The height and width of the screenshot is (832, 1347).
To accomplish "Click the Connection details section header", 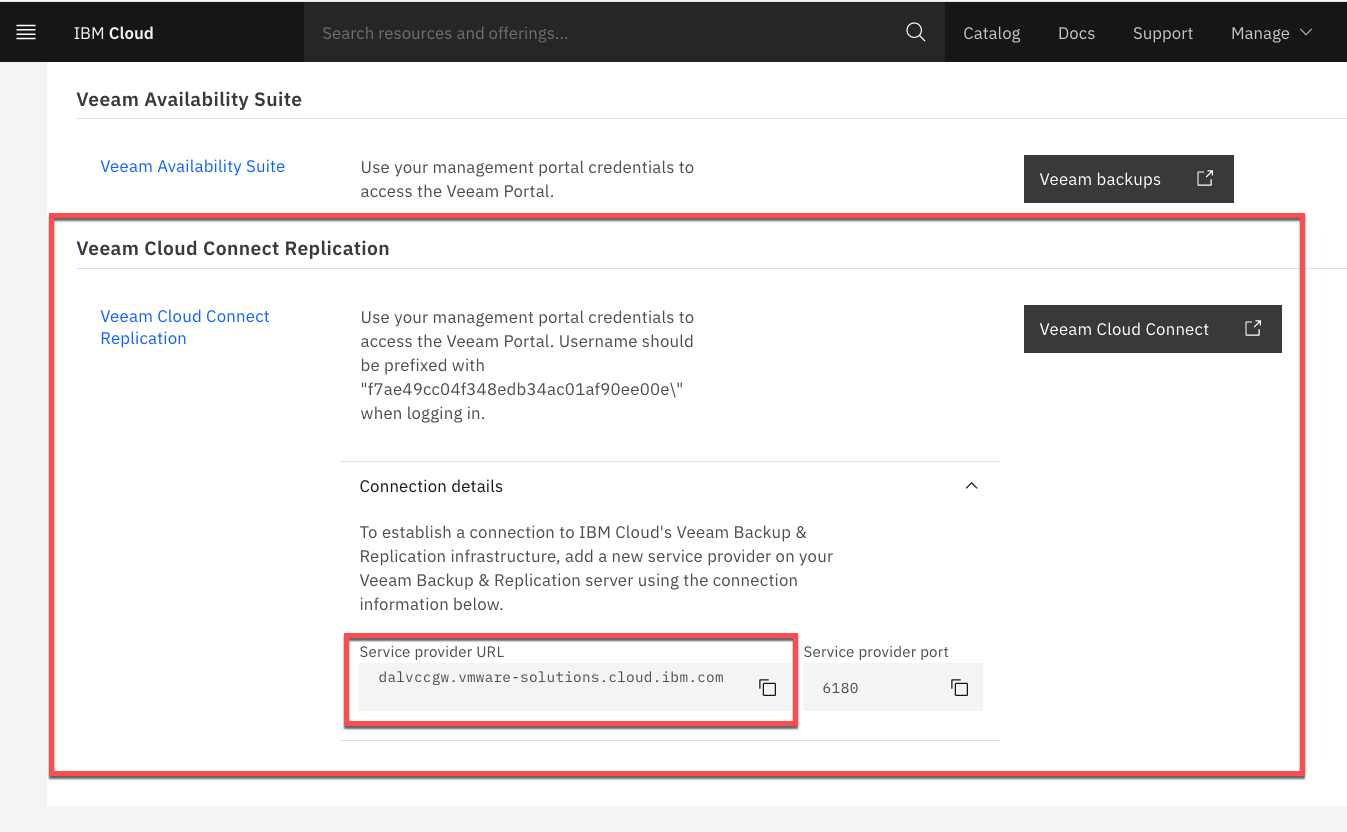I will (x=431, y=486).
